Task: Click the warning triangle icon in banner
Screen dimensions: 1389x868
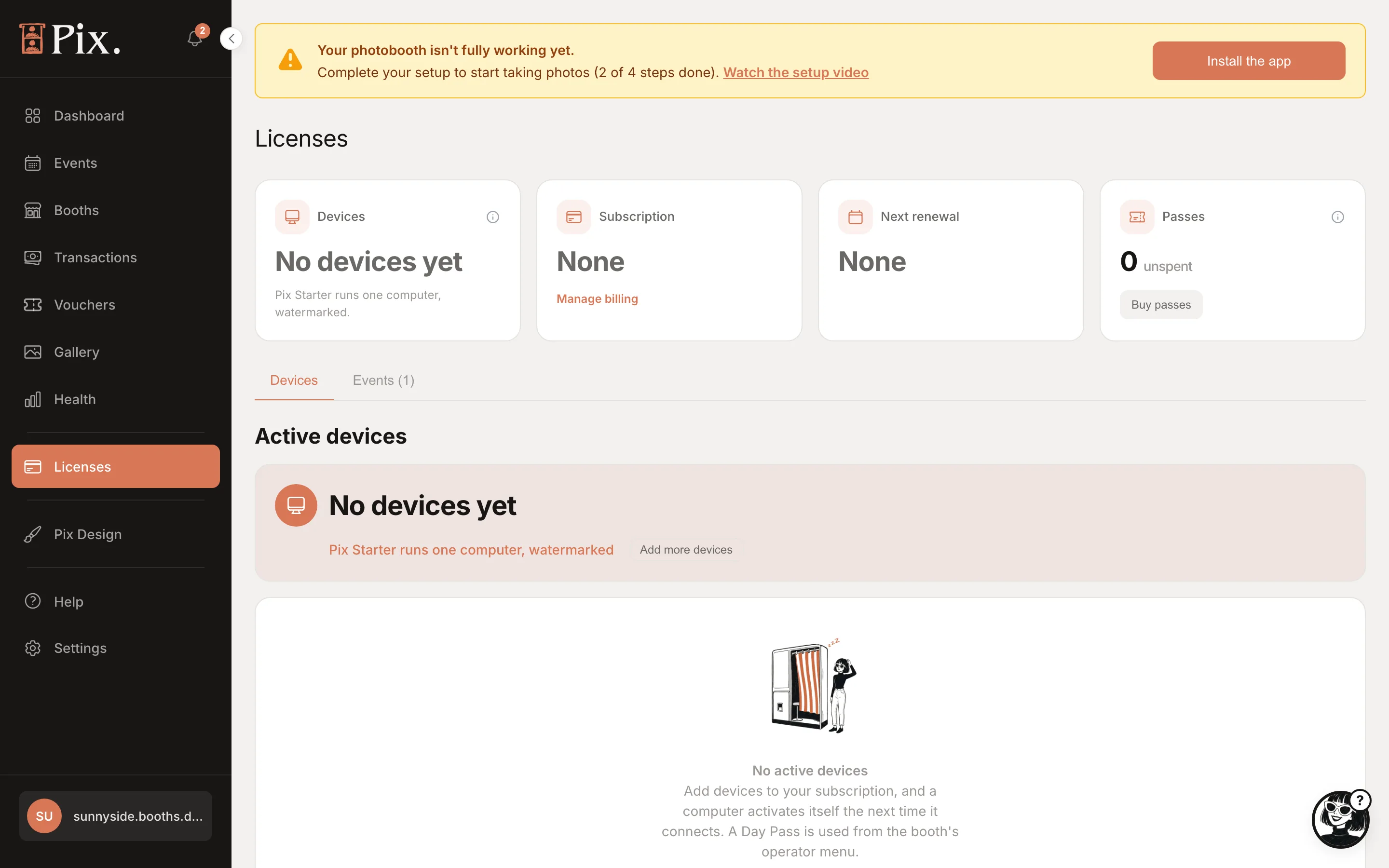Action: (x=290, y=59)
